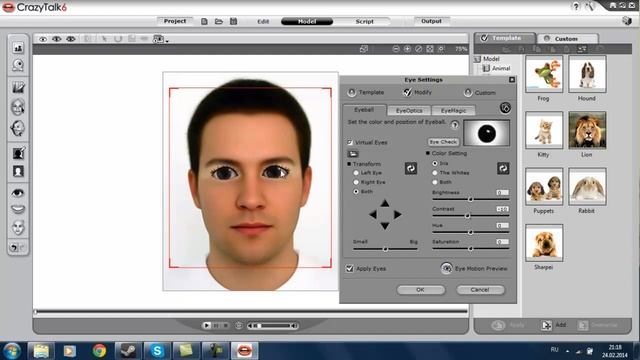Click the fit to window zoom icon
The image size is (640, 360).
[x=430, y=49]
